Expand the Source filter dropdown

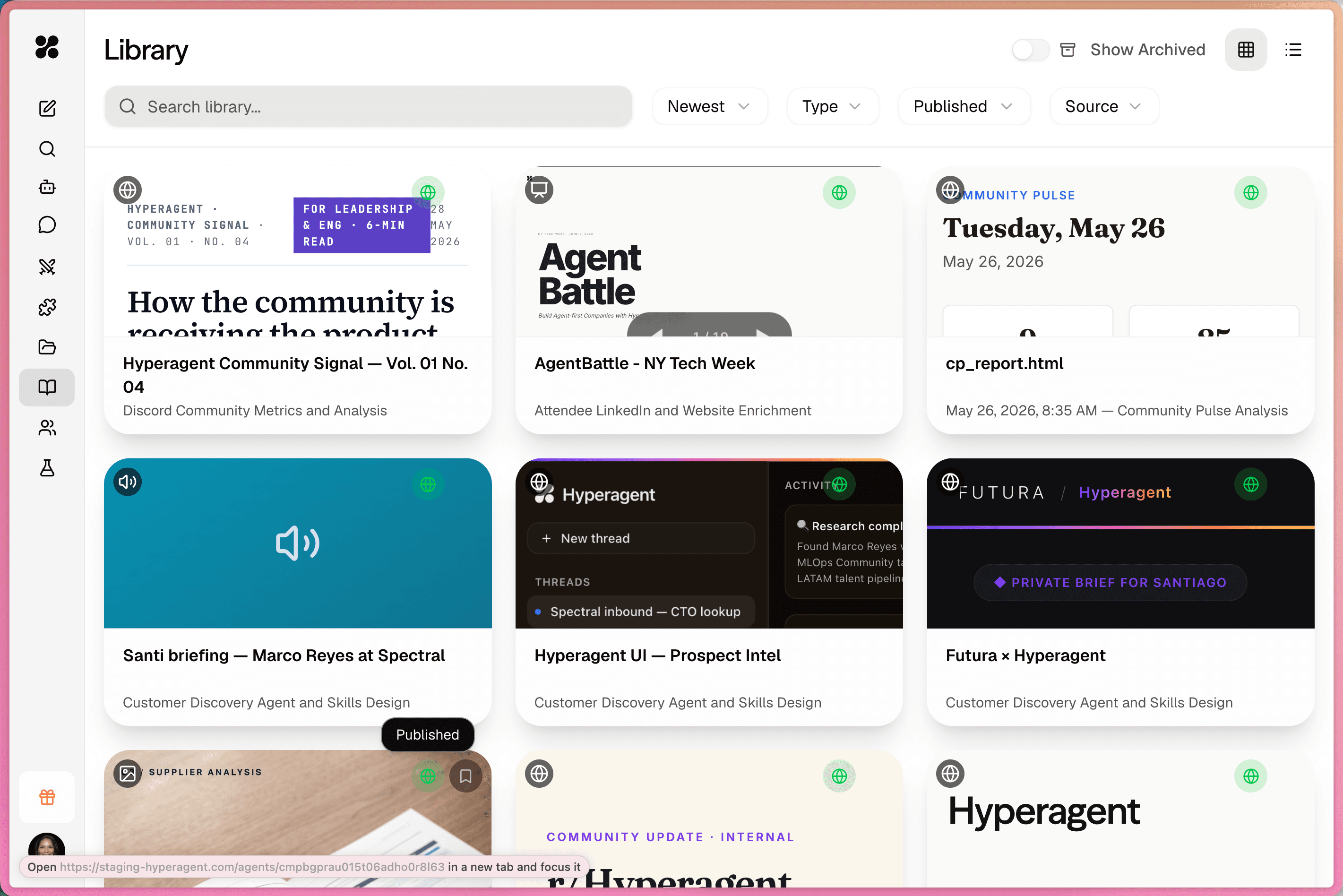tap(1103, 106)
